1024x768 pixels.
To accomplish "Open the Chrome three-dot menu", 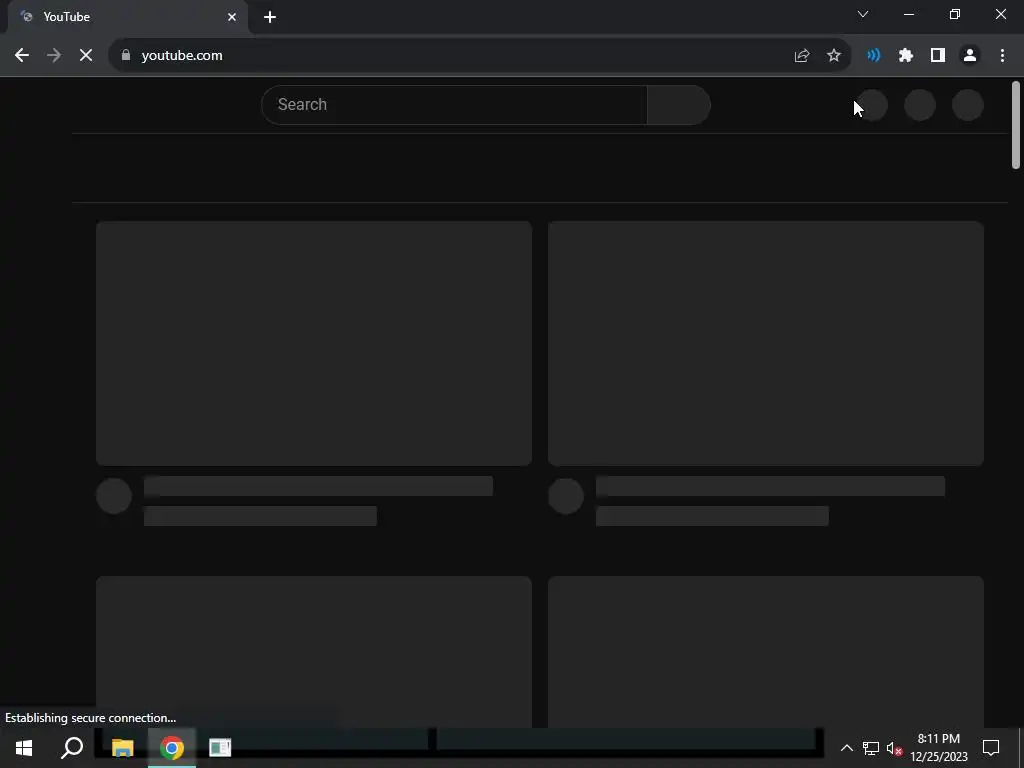I will pyautogui.click(x=1002, y=56).
